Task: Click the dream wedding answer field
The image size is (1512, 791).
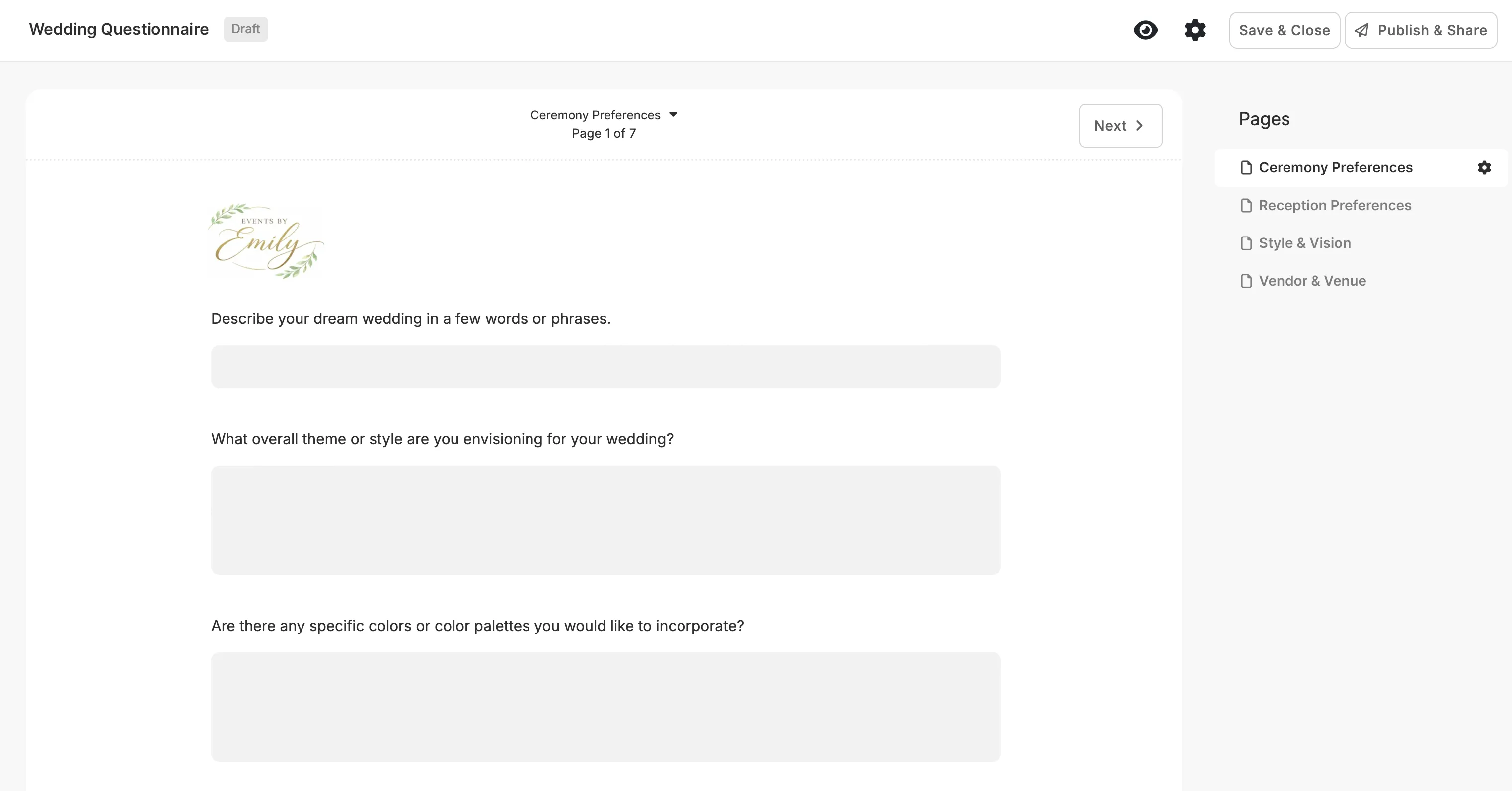Action: click(605, 366)
